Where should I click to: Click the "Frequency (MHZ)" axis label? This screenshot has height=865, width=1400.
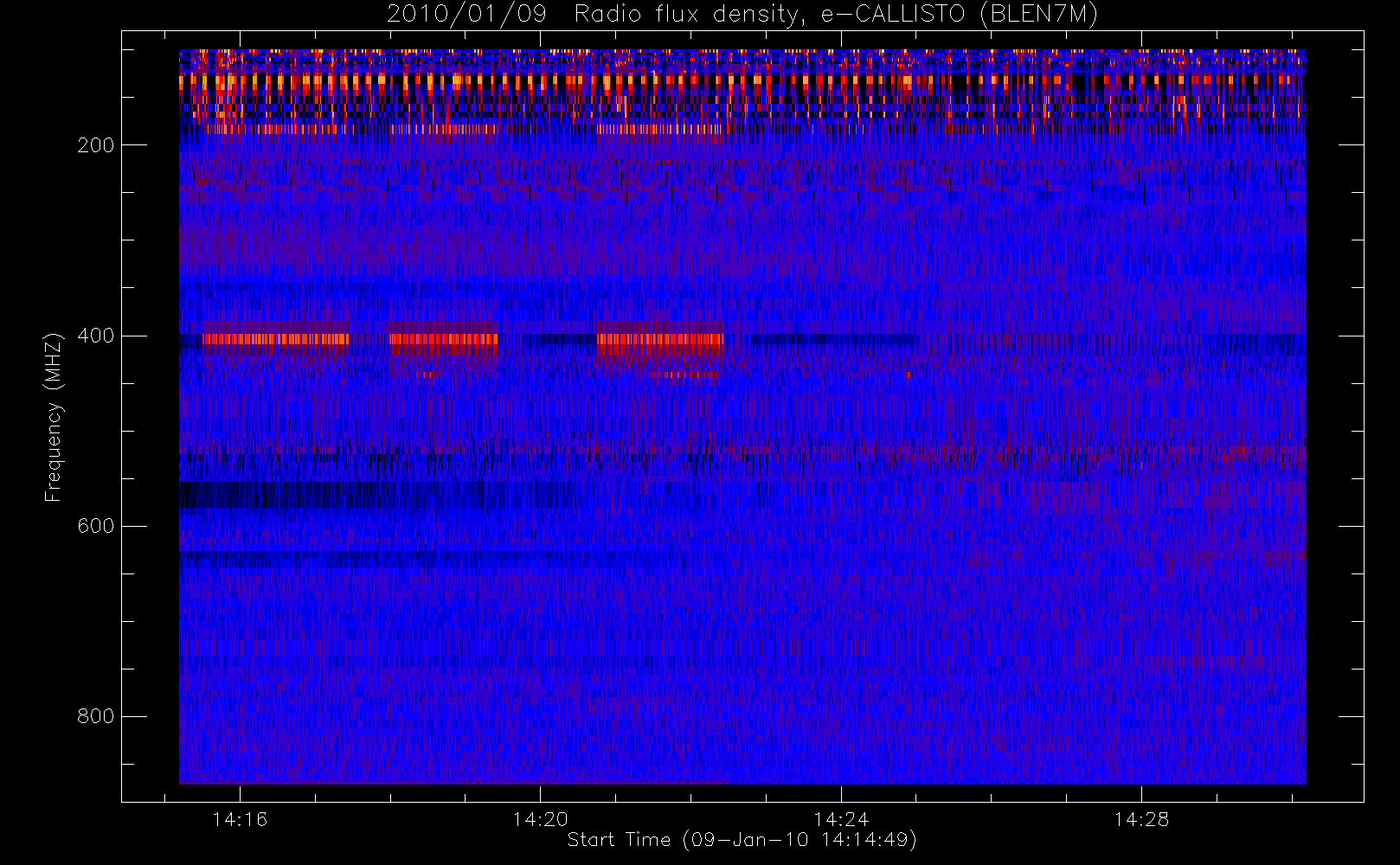click(x=54, y=417)
